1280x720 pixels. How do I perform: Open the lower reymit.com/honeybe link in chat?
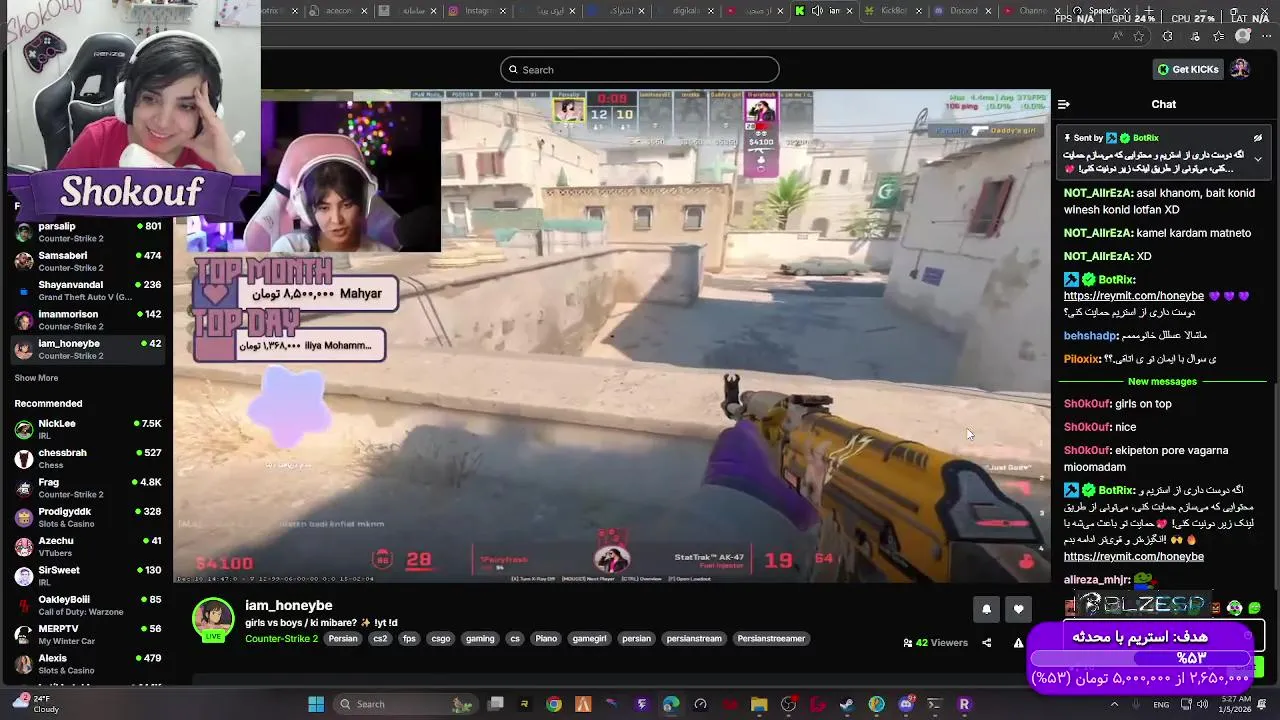[x=1133, y=556]
